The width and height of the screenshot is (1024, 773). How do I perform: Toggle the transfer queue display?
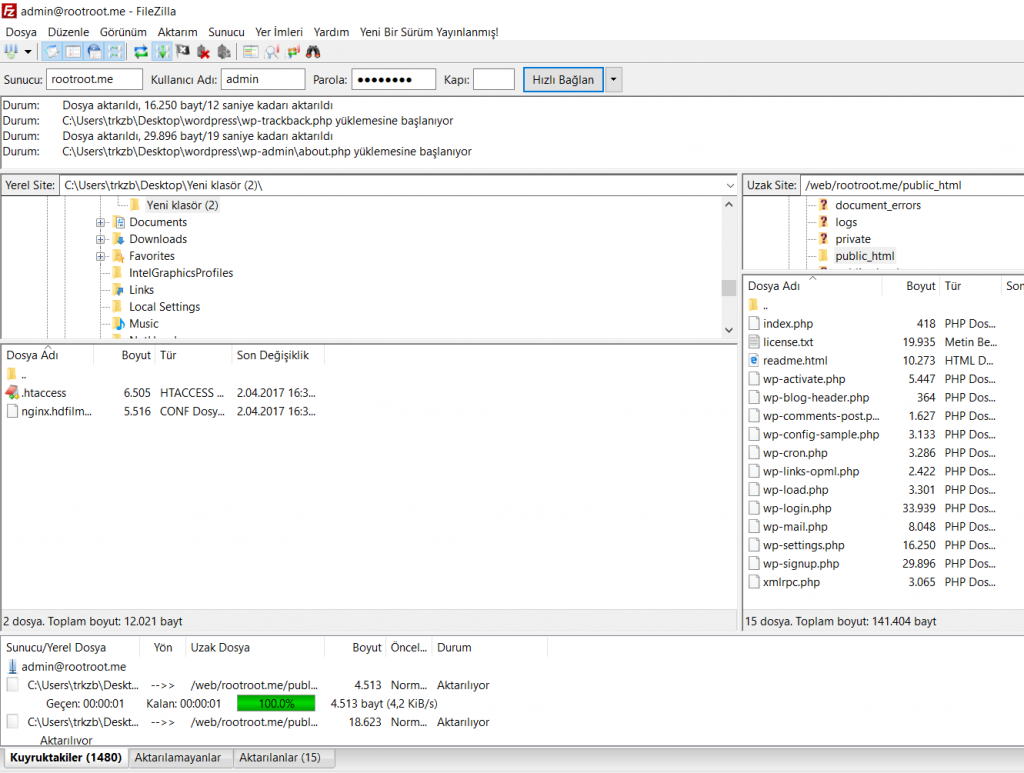(116, 52)
